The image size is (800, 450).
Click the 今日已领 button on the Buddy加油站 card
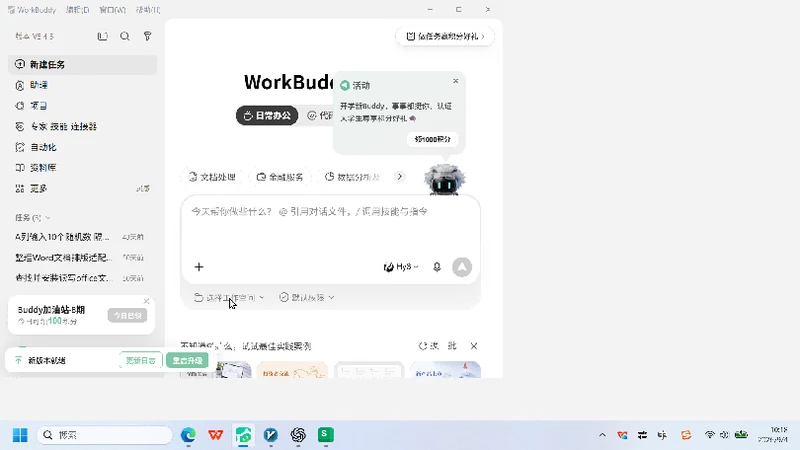click(x=128, y=315)
